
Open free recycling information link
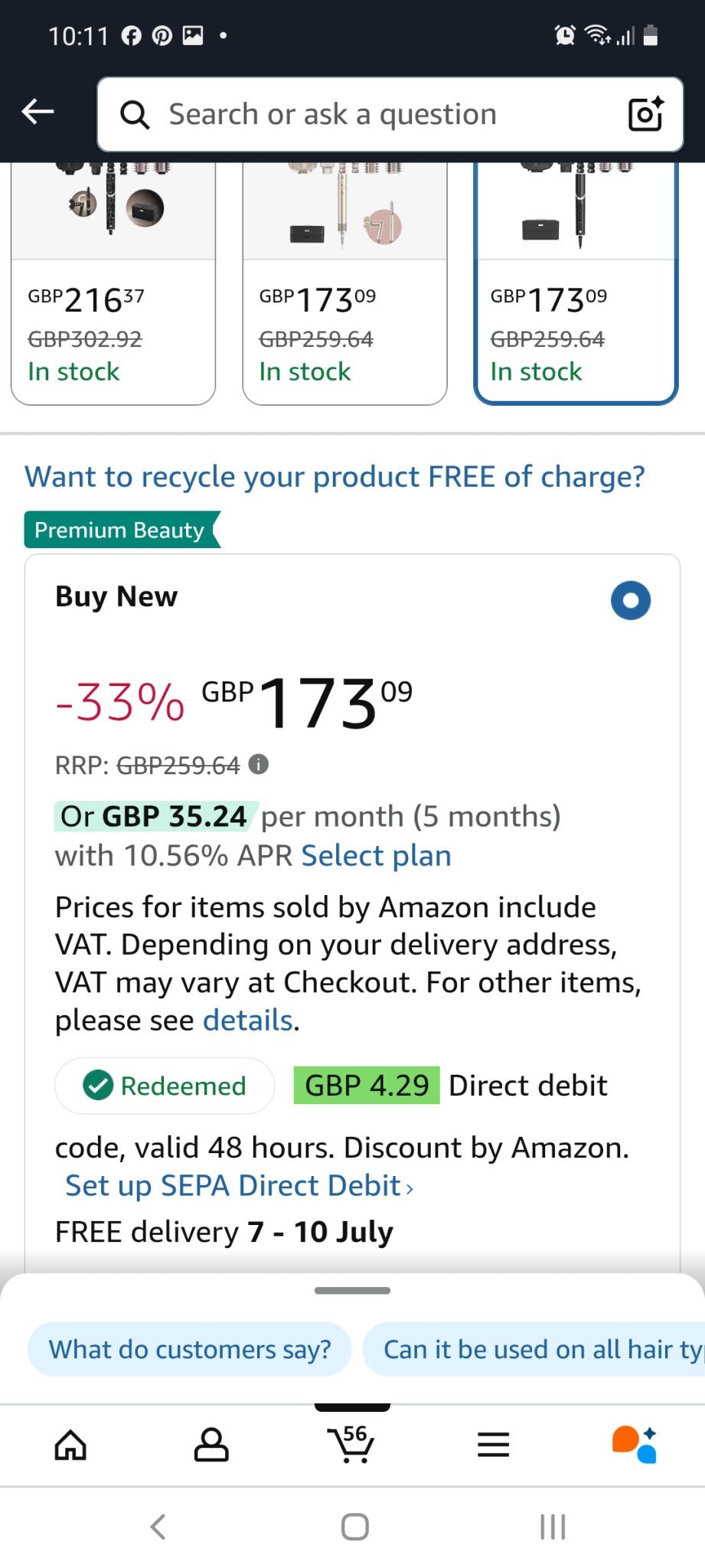pos(335,477)
